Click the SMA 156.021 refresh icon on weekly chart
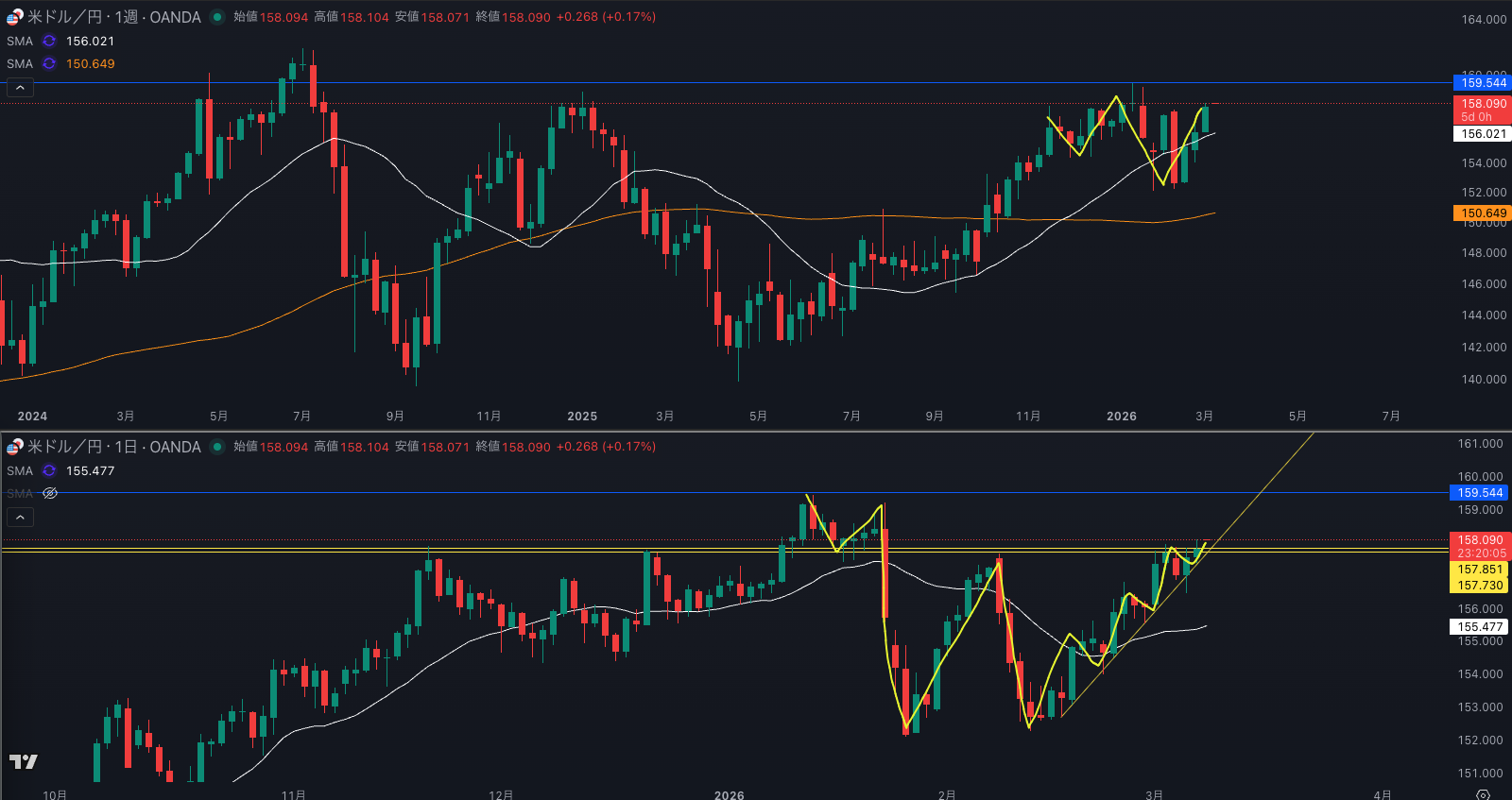The height and width of the screenshot is (800, 1512). click(49, 42)
